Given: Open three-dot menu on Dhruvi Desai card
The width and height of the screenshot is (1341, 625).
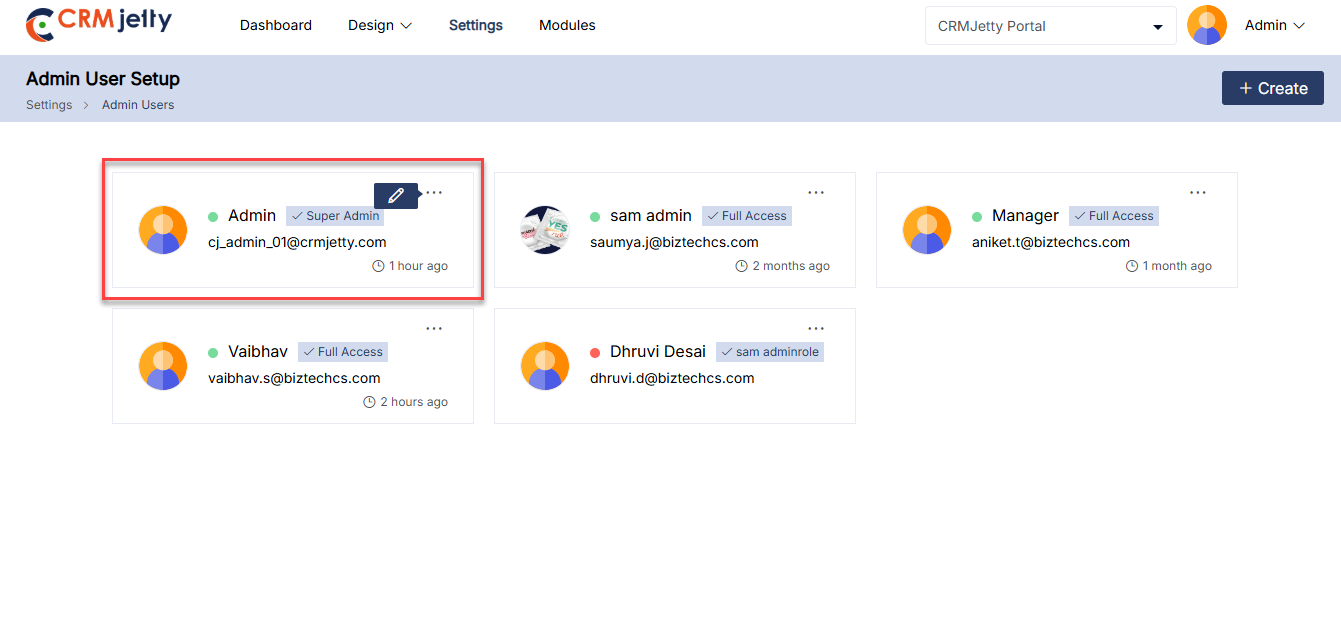Looking at the screenshot, I should point(816,328).
